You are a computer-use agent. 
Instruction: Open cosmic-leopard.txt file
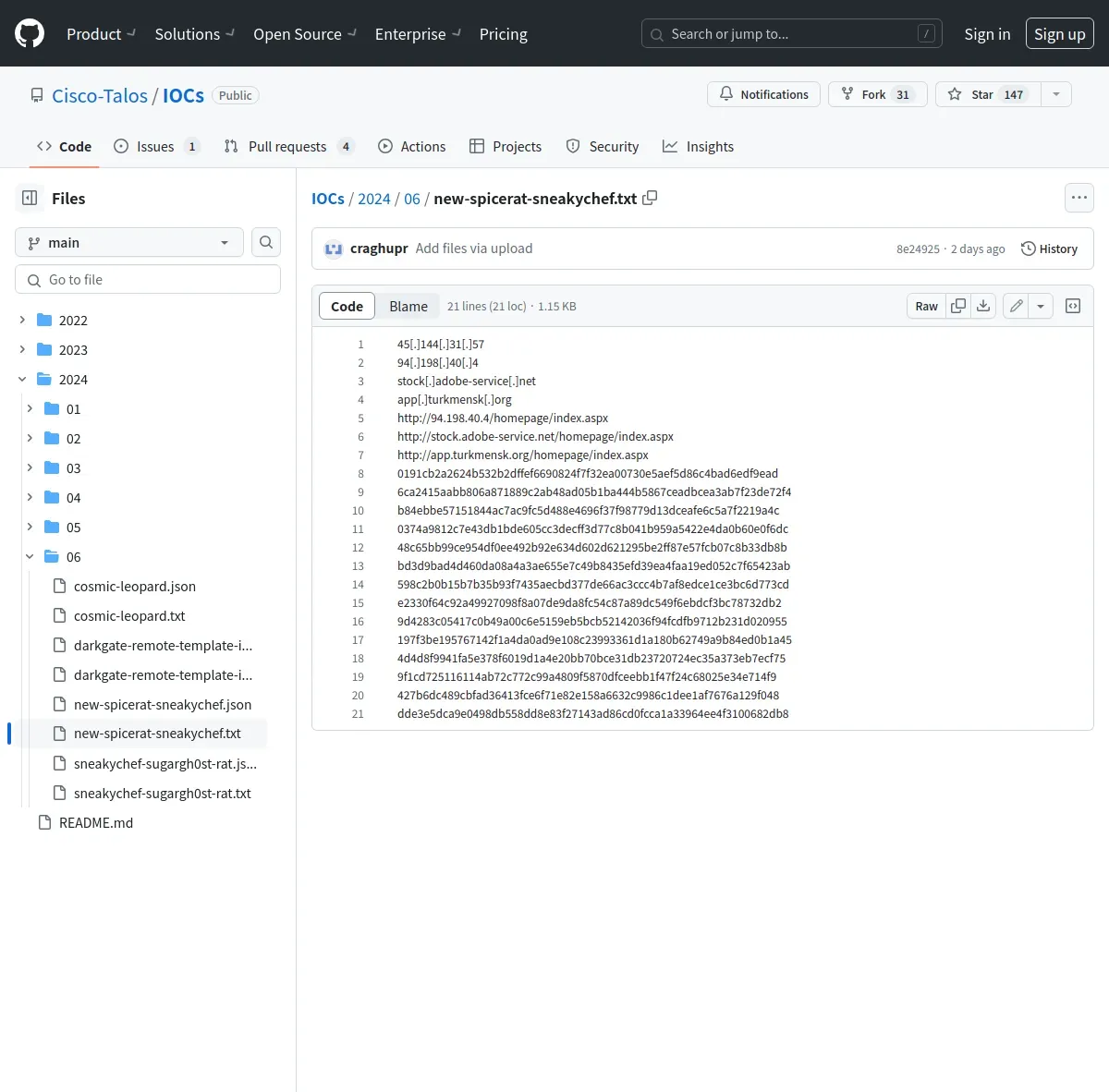[x=129, y=615]
